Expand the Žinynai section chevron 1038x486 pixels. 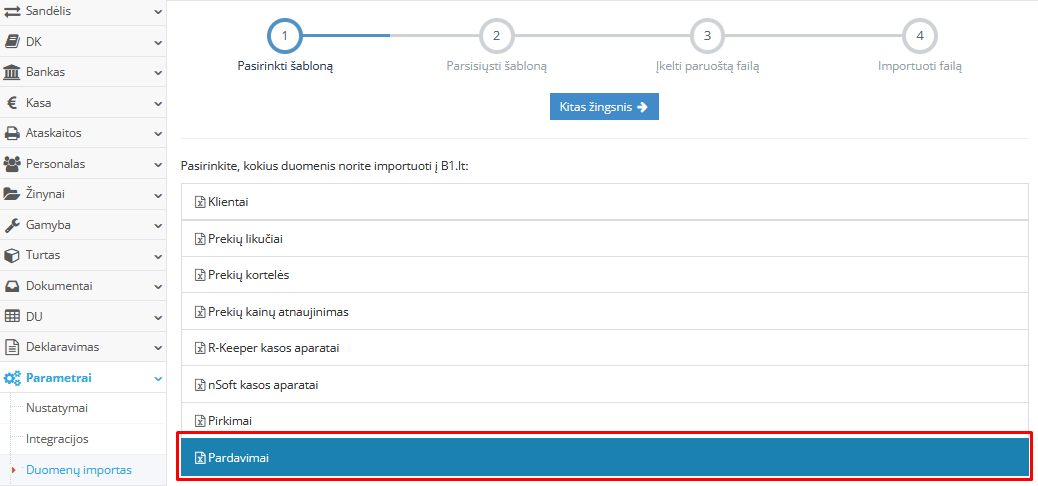click(158, 195)
